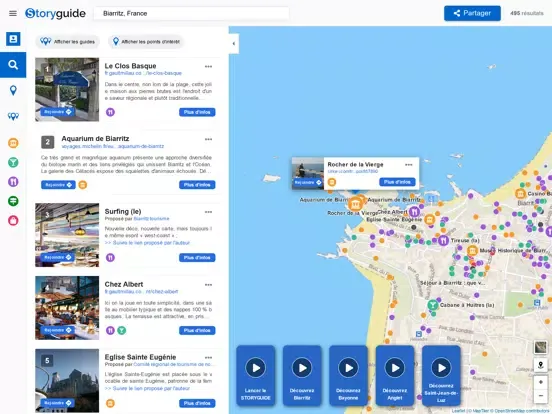This screenshot has height=414, width=552.
Task: Open Biarritz tourisme author link
Action: tap(151, 219)
